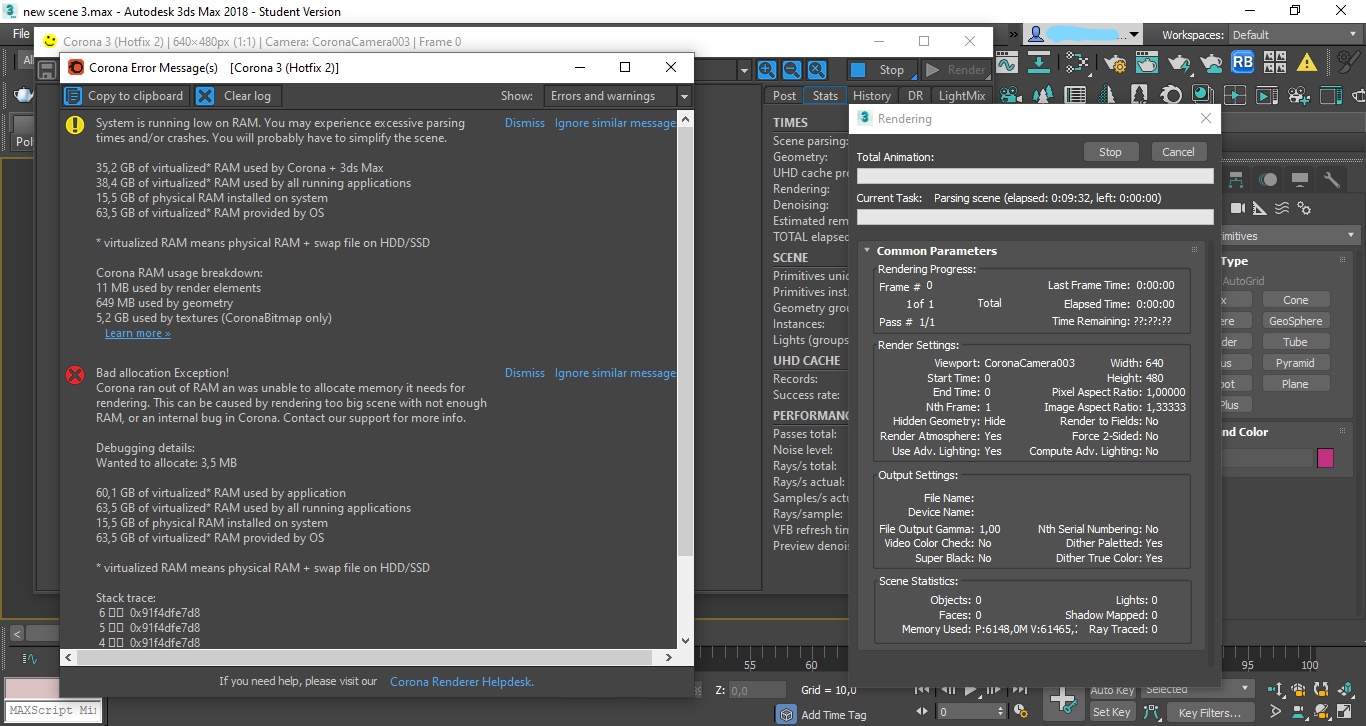The width and height of the screenshot is (1366, 726).
Task: Click the yellow warning icon of low RAM message
Action: (75, 125)
